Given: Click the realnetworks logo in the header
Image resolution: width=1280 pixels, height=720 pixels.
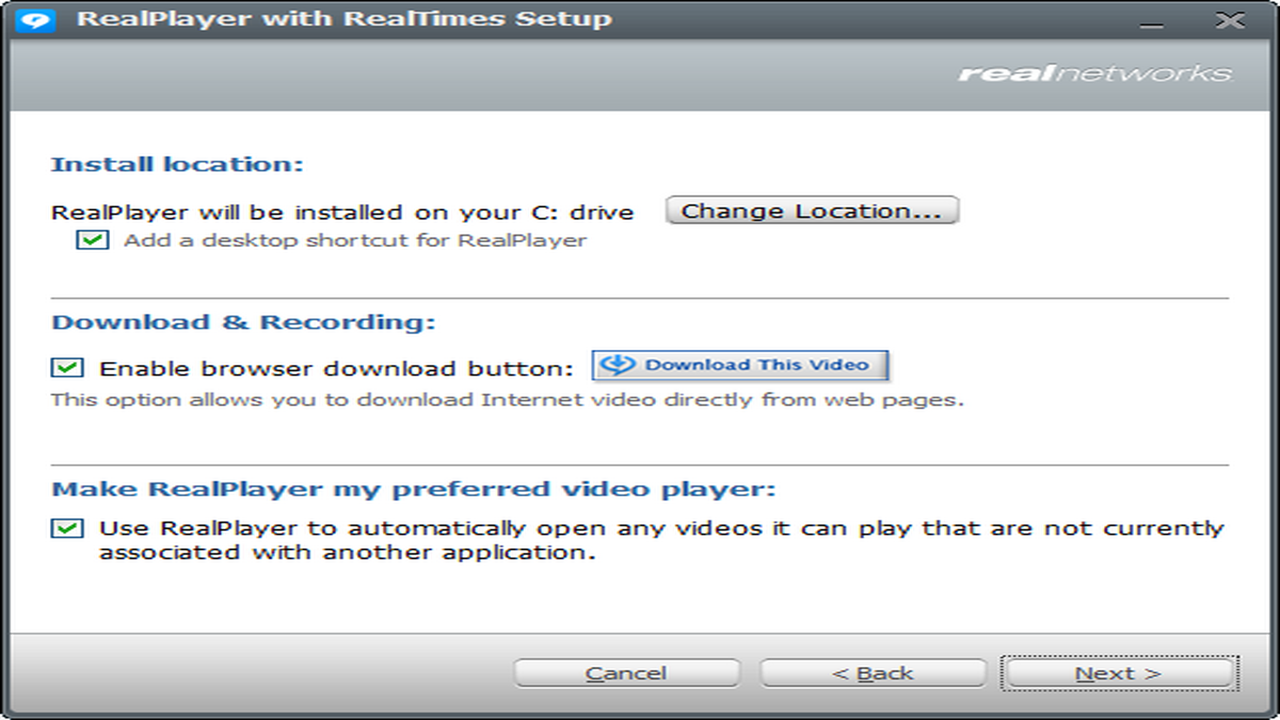Looking at the screenshot, I should [x=1095, y=74].
